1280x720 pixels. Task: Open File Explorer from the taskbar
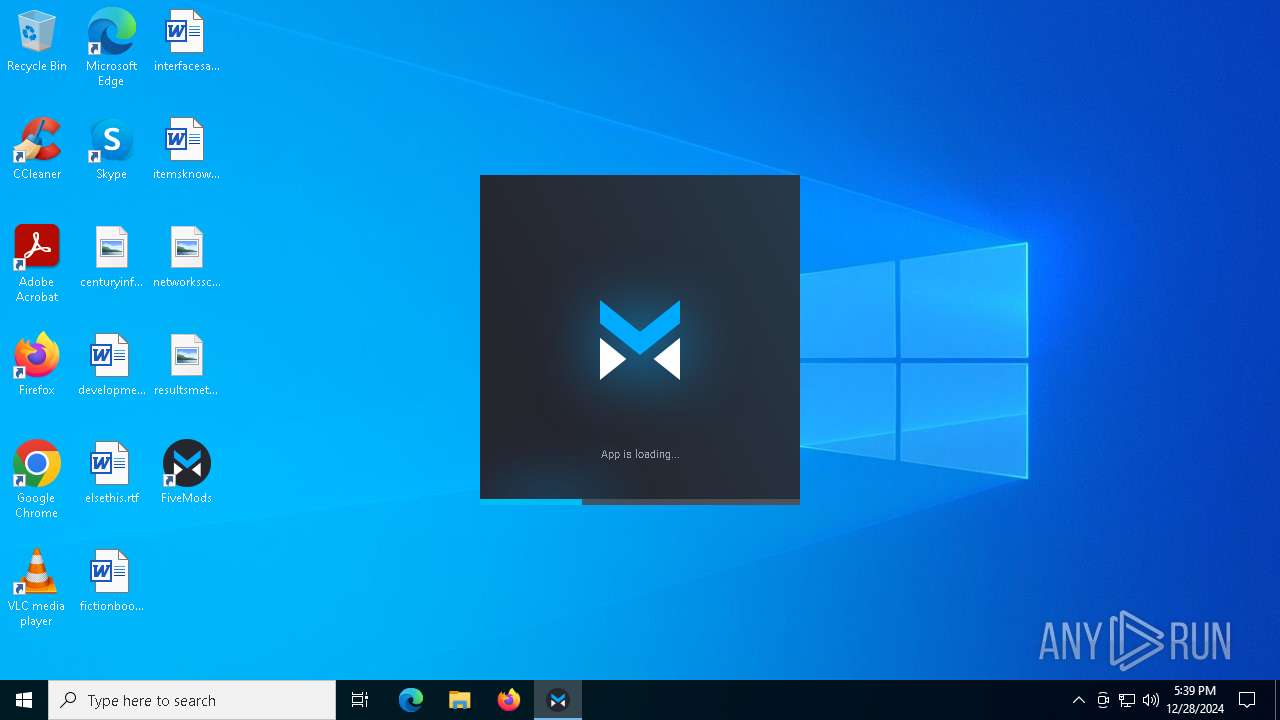pos(460,700)
